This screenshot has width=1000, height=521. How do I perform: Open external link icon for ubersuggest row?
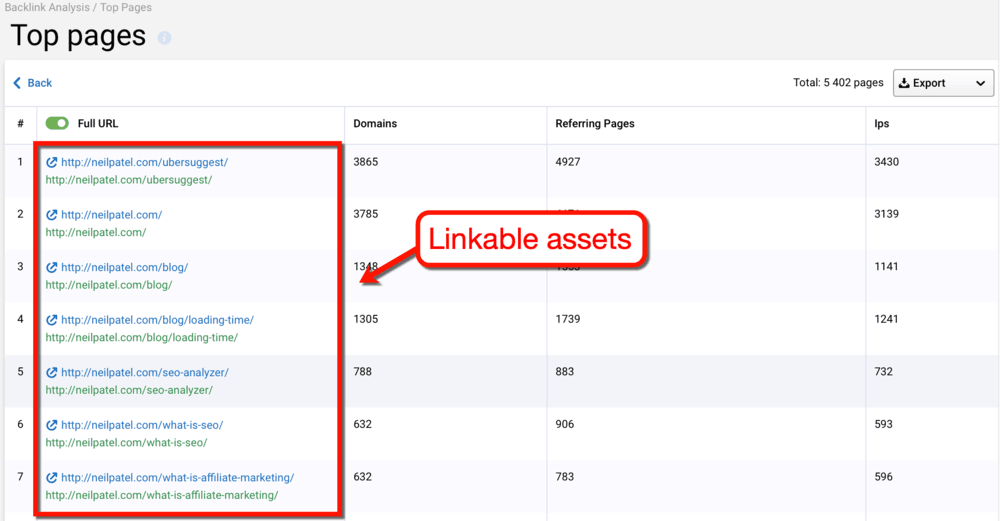[x=52, y=162]
